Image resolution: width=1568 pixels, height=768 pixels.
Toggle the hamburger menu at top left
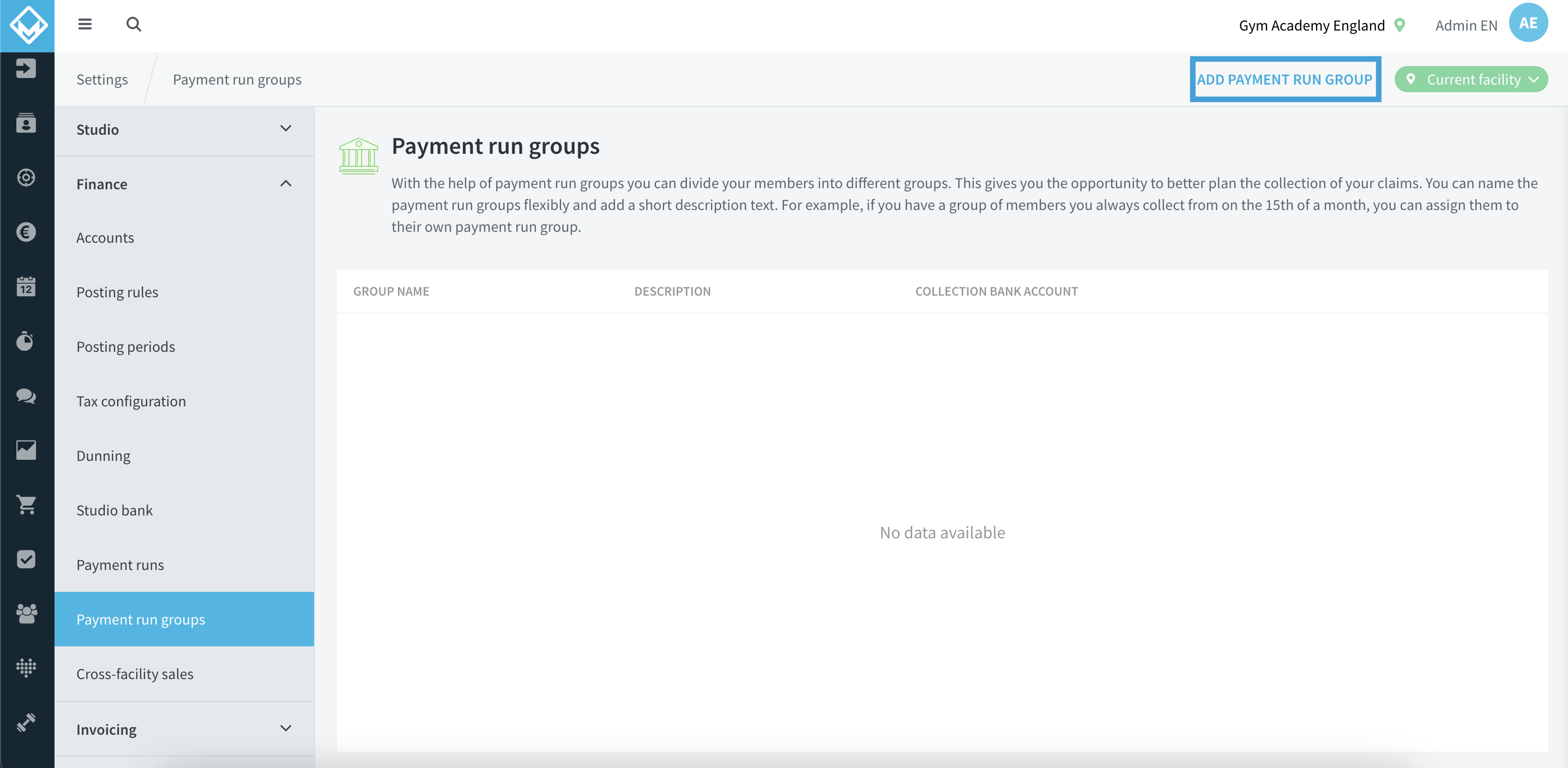(x=85, y=25)
